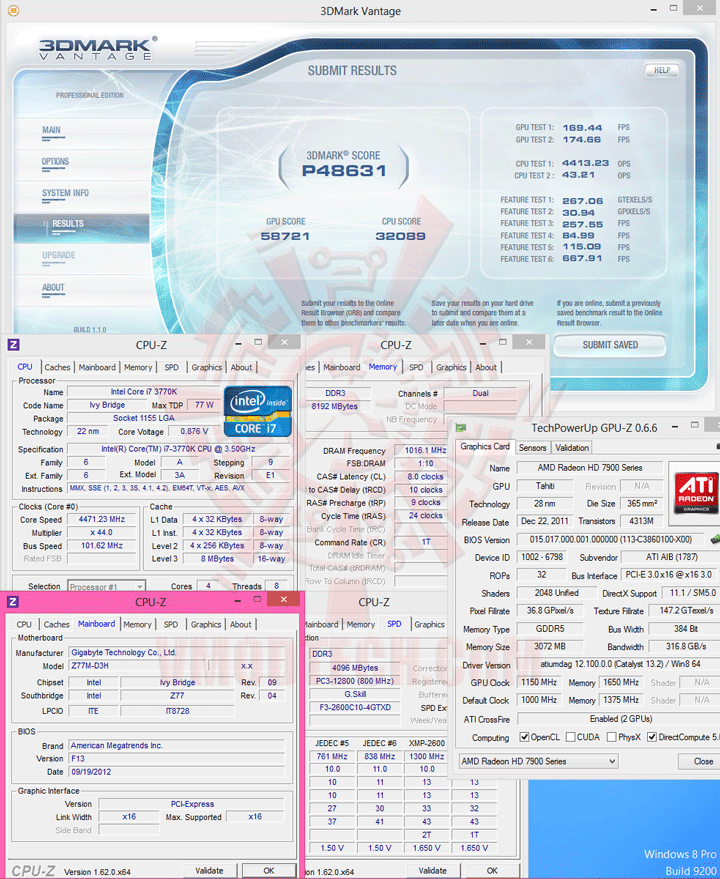Minimize the CPU-Z Memory window
Image resolution: width=720 pixels, height=879 pixels.
pyautogui.click(x=483, y=343)
